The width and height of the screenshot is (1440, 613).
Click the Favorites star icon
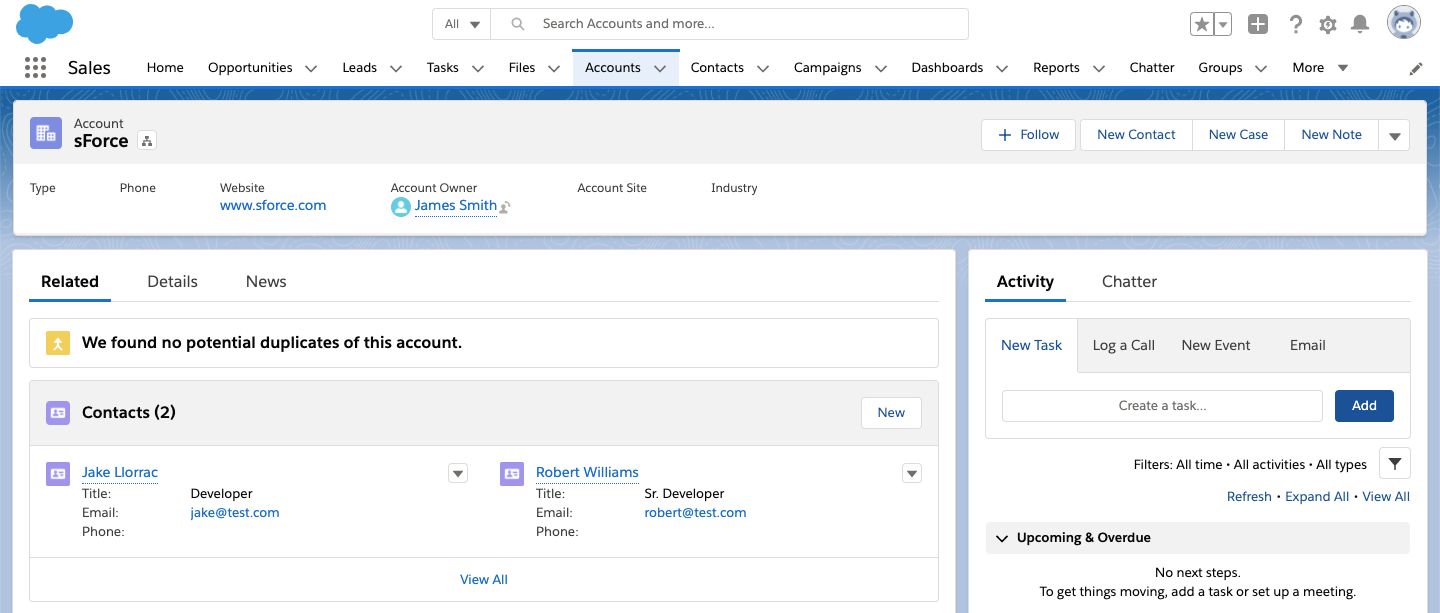(1201, 25)
